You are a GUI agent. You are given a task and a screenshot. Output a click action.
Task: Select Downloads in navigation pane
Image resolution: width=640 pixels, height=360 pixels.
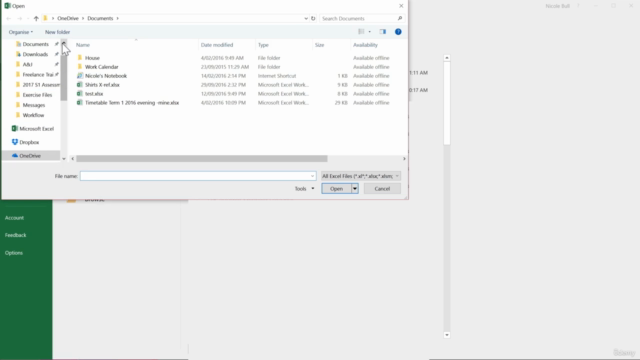(35, 54)
